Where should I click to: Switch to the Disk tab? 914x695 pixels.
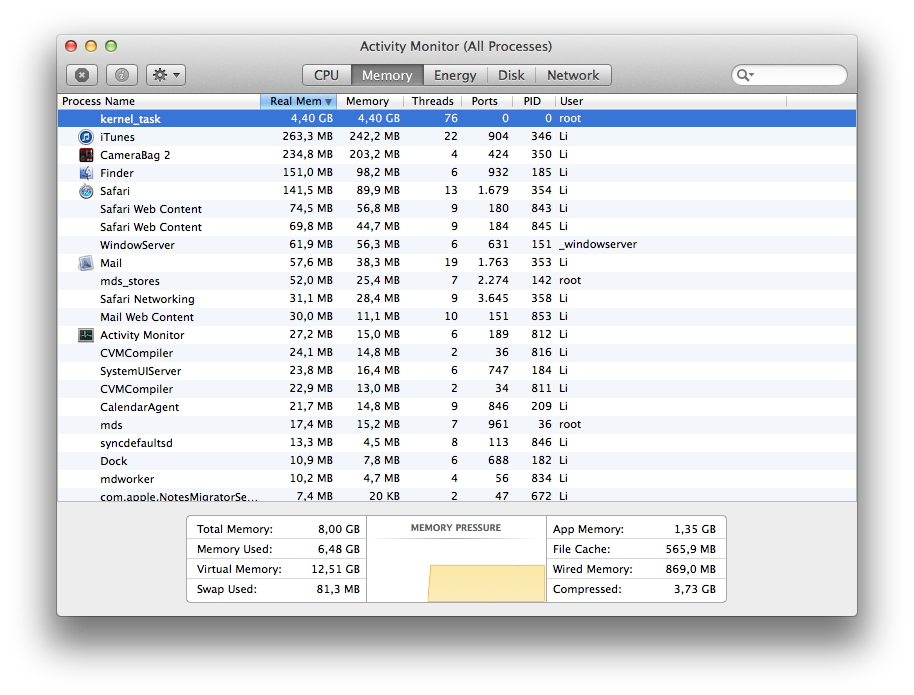point(511,75)
